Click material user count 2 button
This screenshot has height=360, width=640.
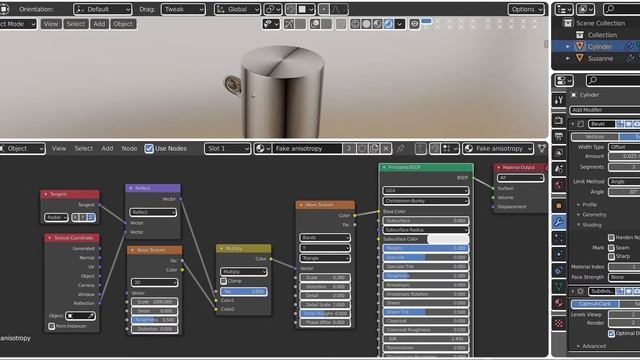pyautogui.click(x=349, y=149)
